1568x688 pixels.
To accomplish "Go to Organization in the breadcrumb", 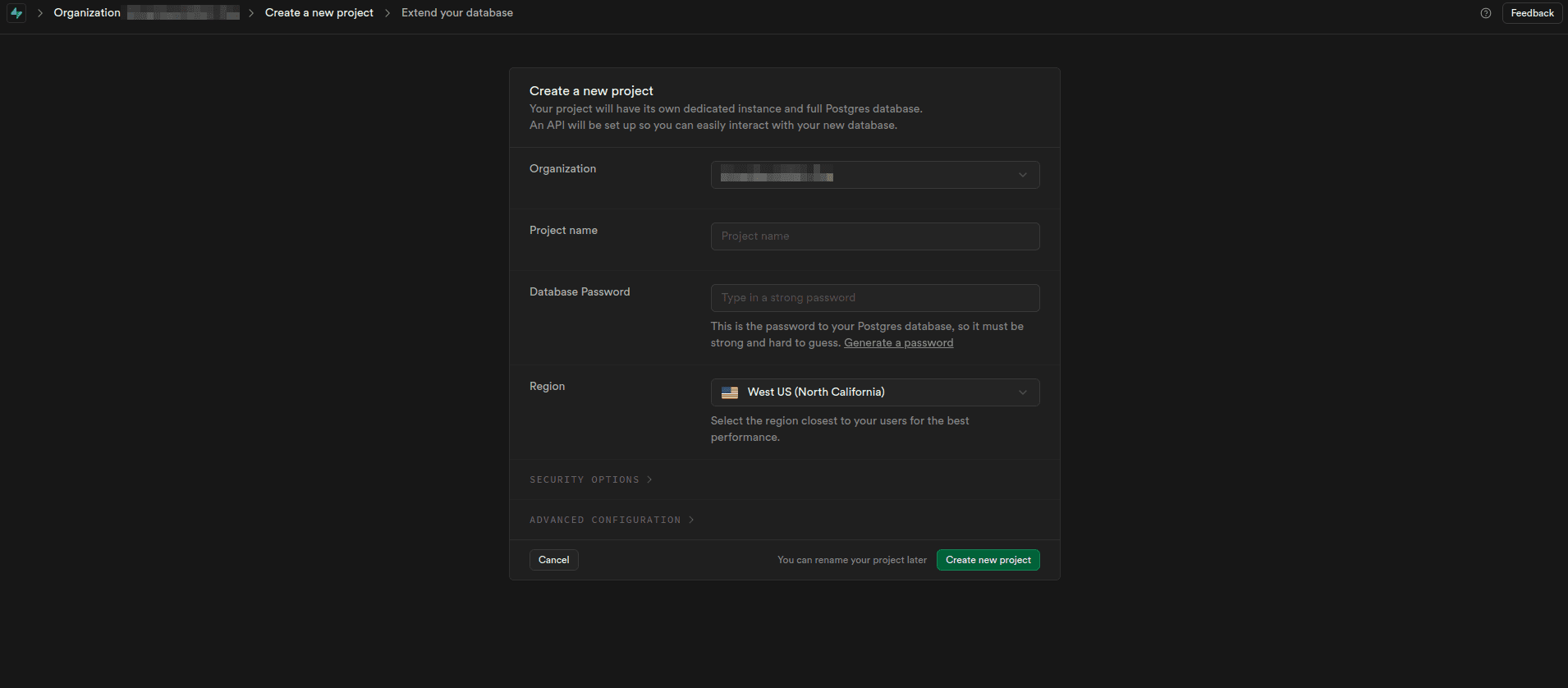I will pos(87,13).
